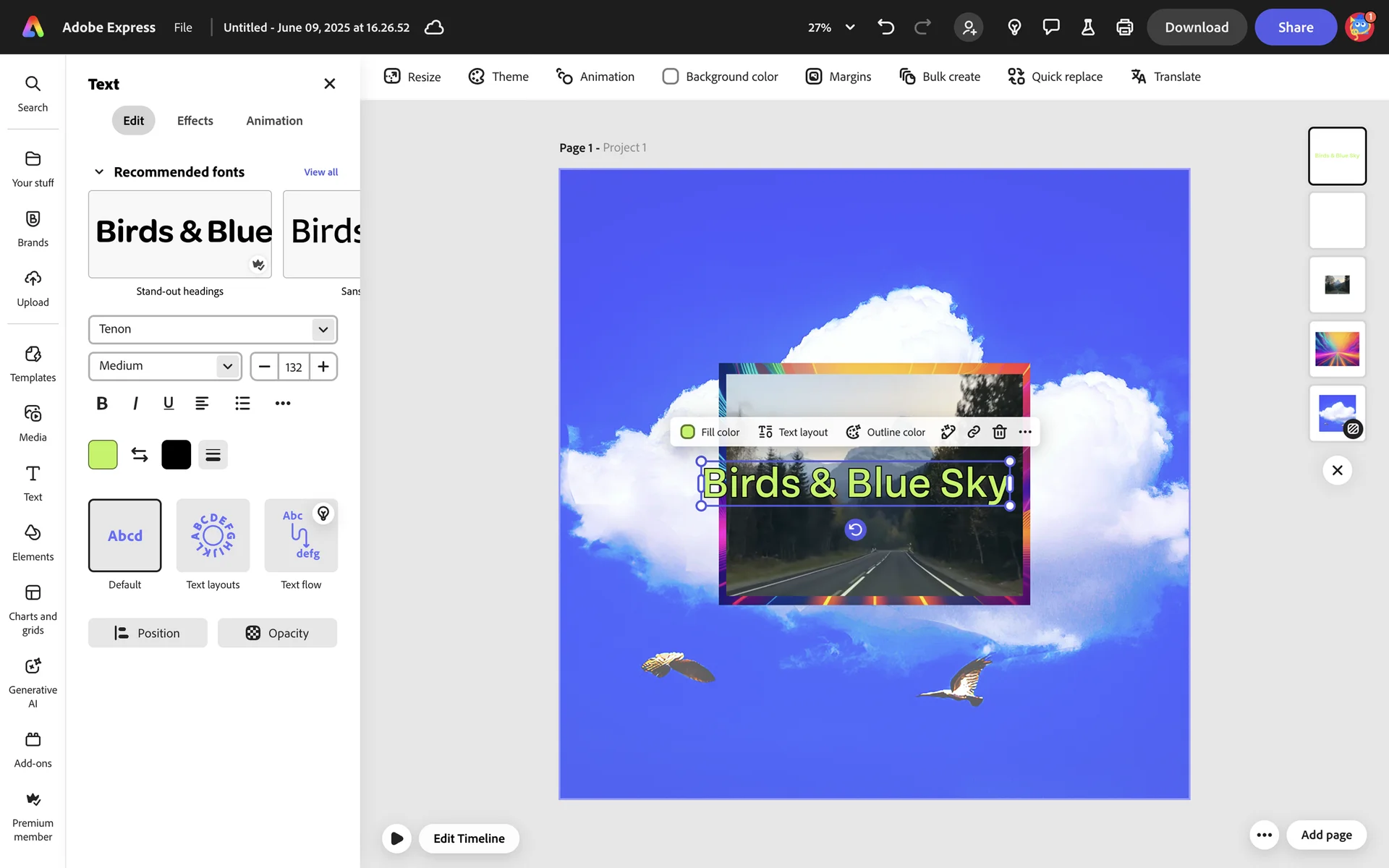Open the File menu

coord(183,27)
